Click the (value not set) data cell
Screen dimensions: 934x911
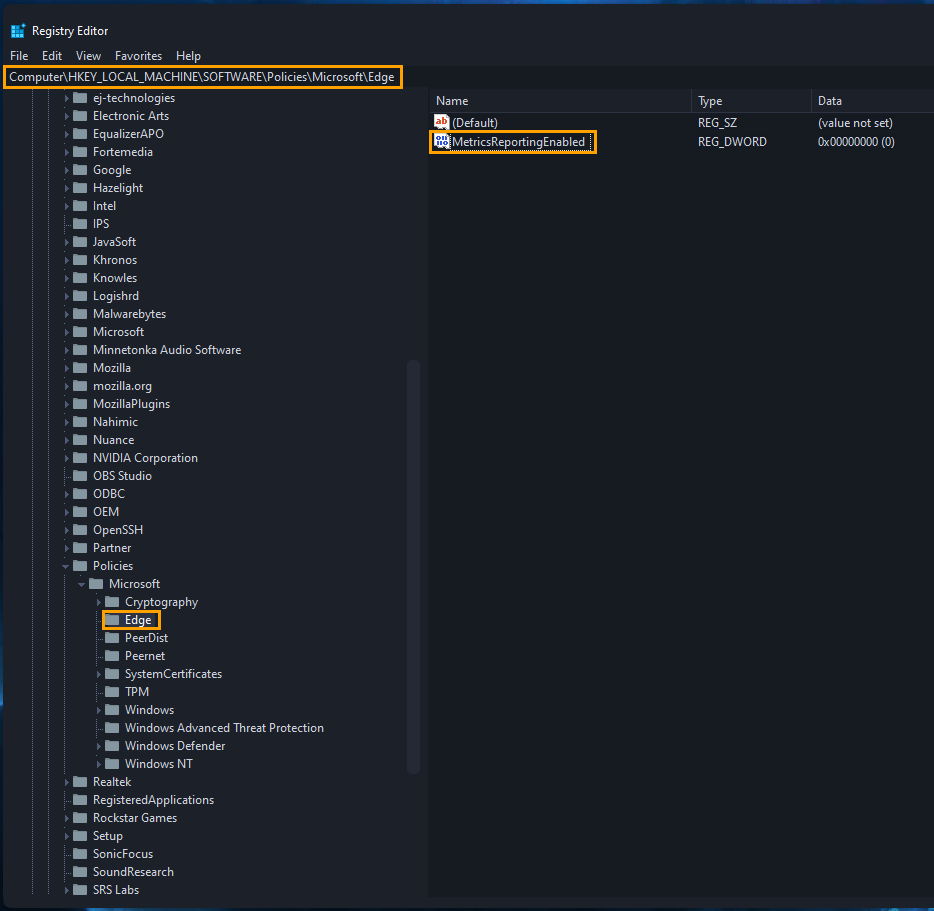tap(855, 123)
